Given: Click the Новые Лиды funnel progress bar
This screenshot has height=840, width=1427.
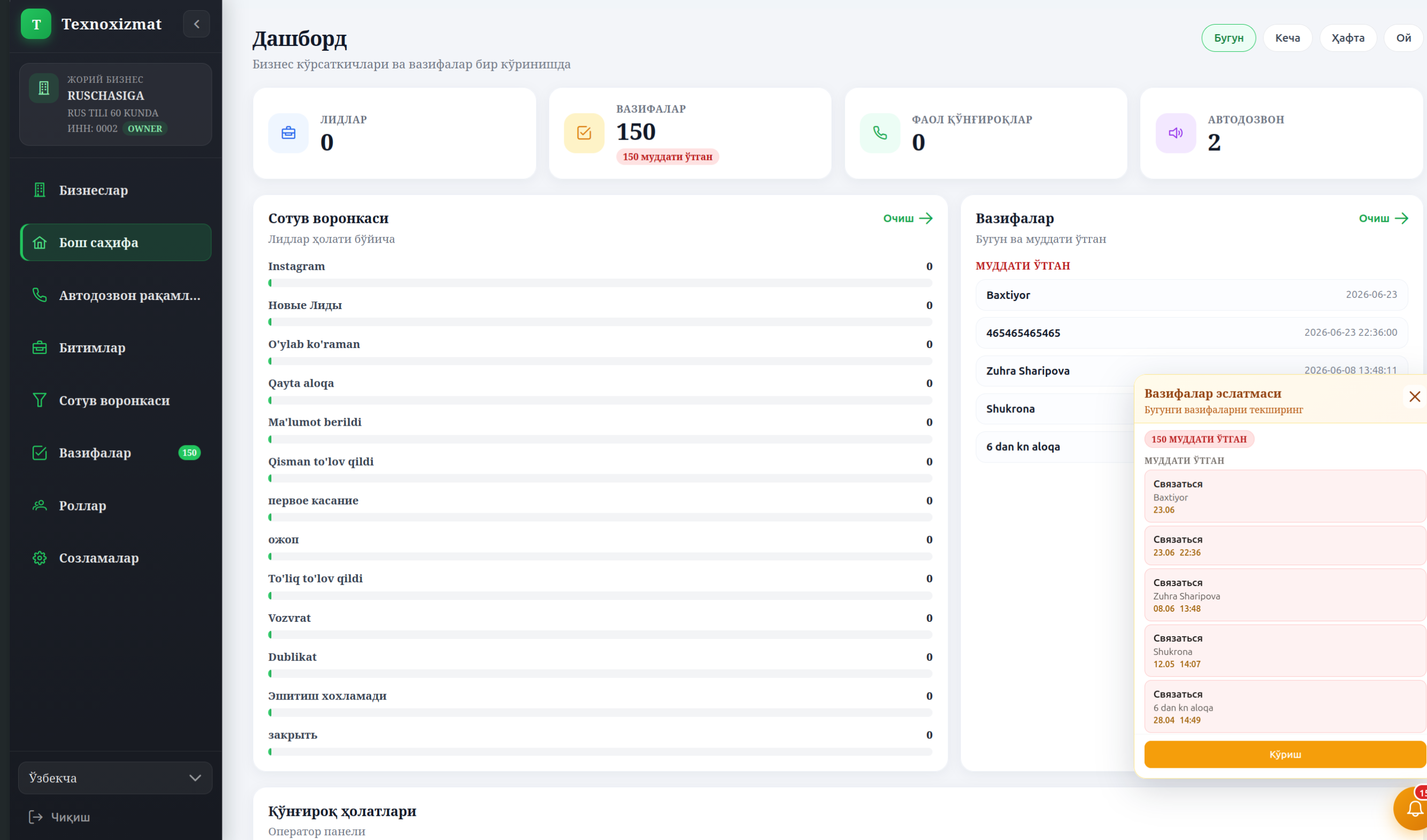Looking at the screenshot, I should [600, 321].
